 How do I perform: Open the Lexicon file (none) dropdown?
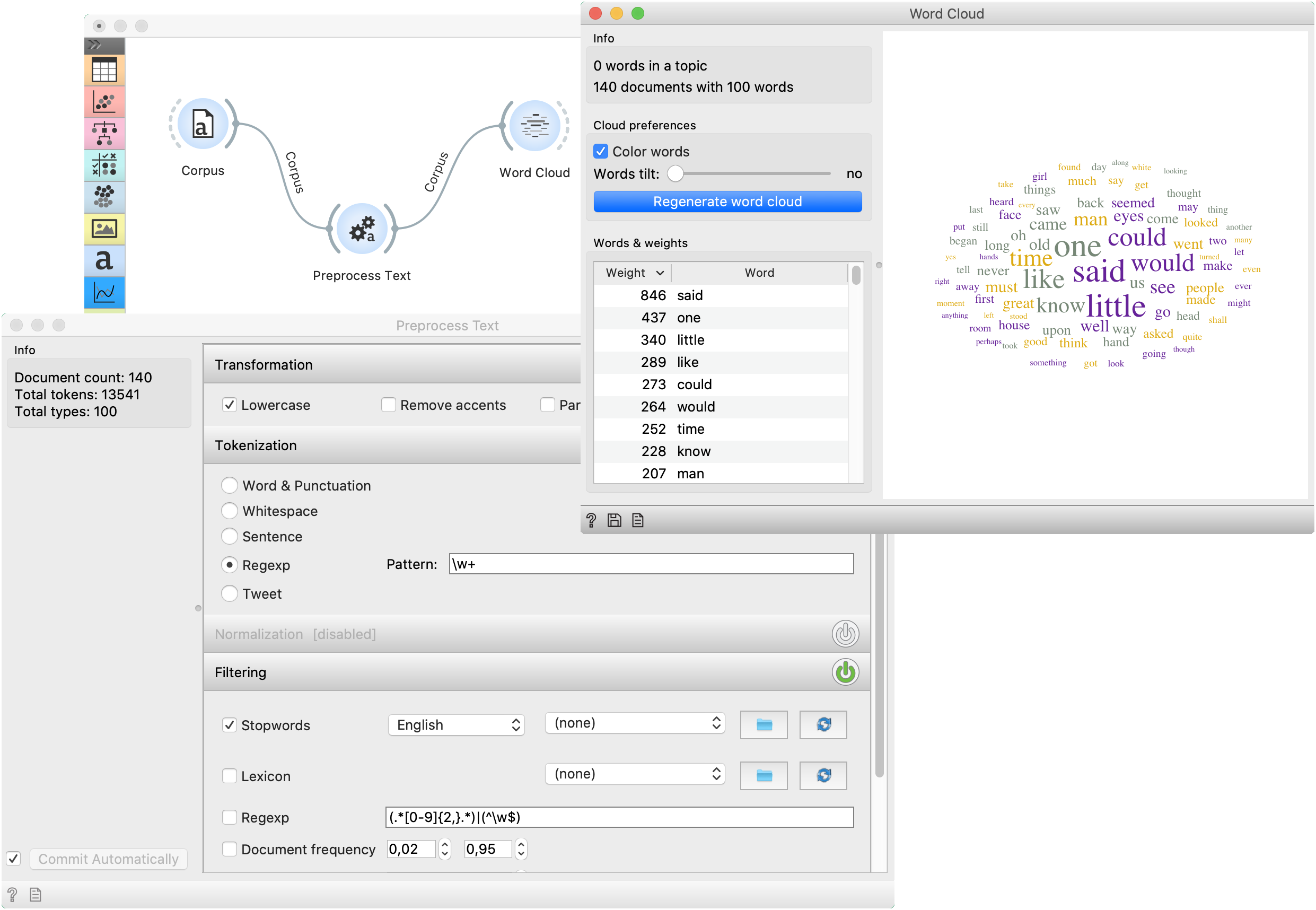click(x=635, y=774)
